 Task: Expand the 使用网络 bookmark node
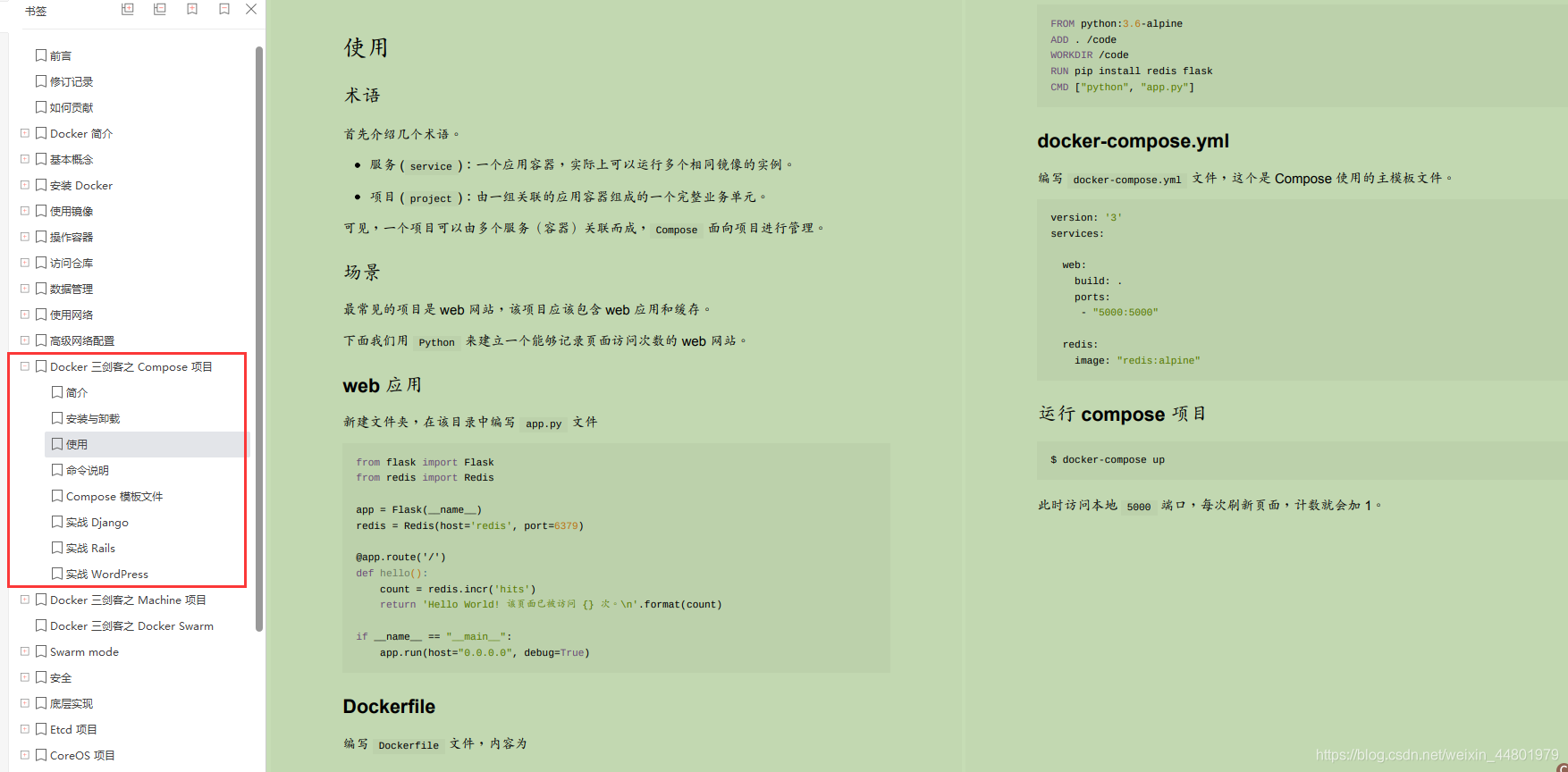tap(25, 315)
